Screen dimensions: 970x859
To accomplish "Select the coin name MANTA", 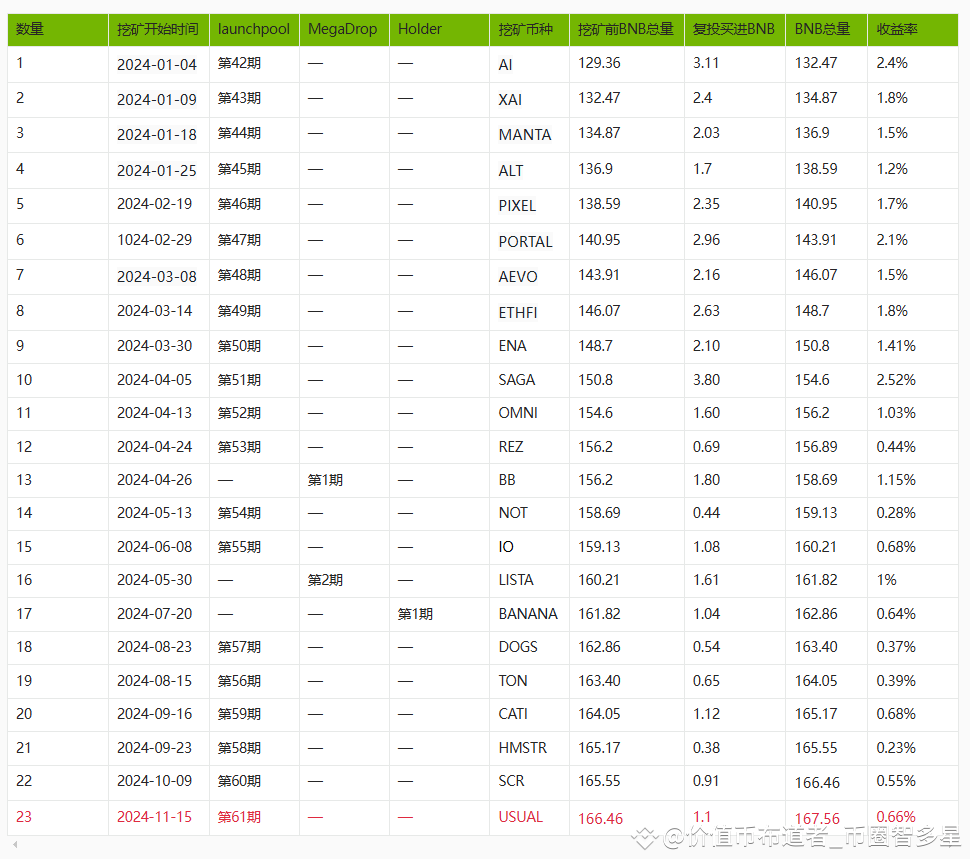I will [525, 135].
